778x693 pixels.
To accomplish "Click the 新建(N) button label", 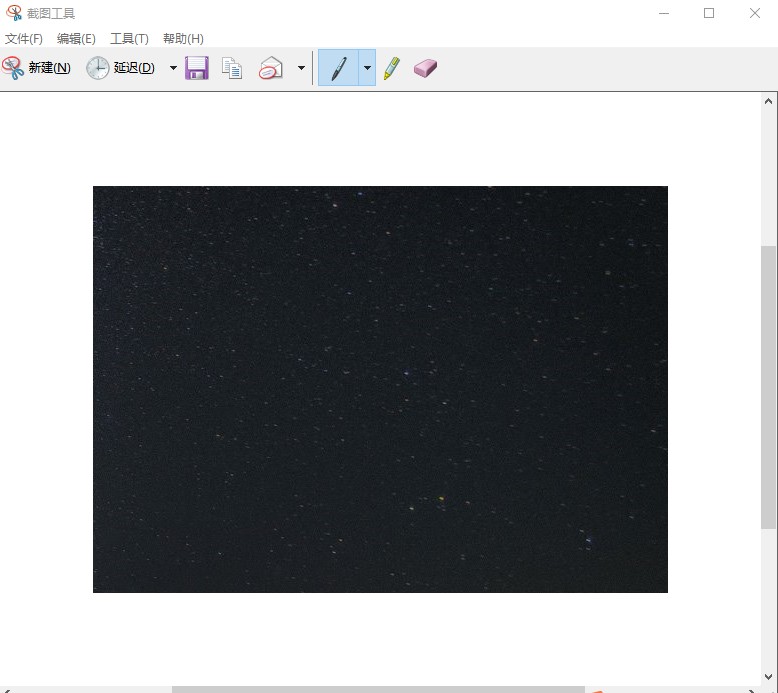I will 49,67.
